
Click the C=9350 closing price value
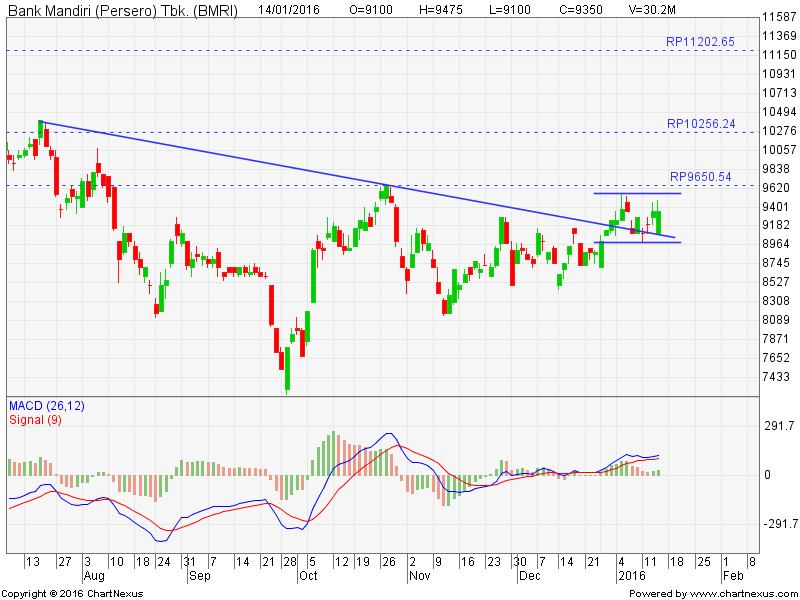click(x=578, y=9)
